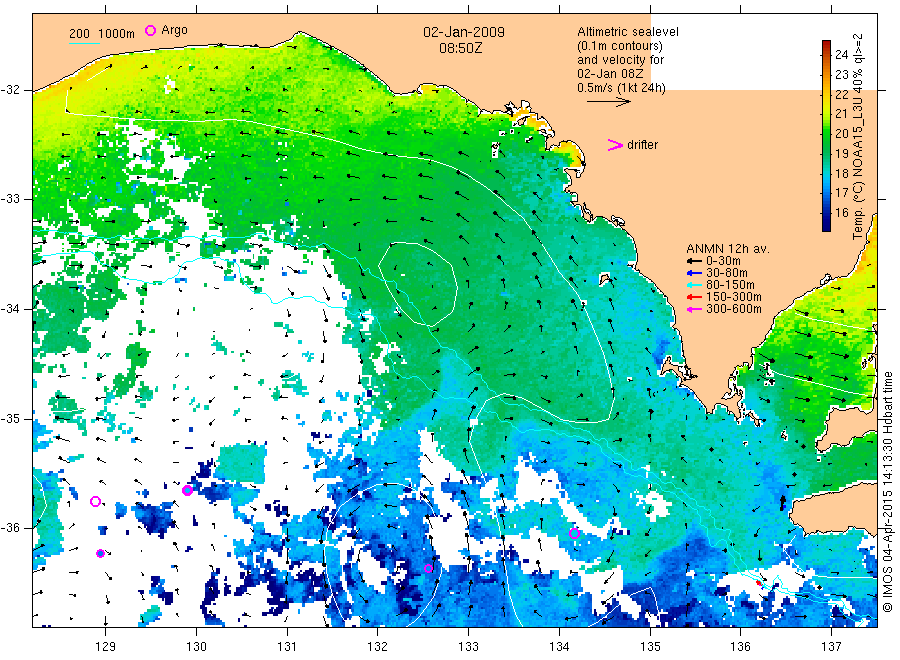This screenshot has height=660, width=900.
Task: Click the '150-300m' depth label
Action: (734, 297)
